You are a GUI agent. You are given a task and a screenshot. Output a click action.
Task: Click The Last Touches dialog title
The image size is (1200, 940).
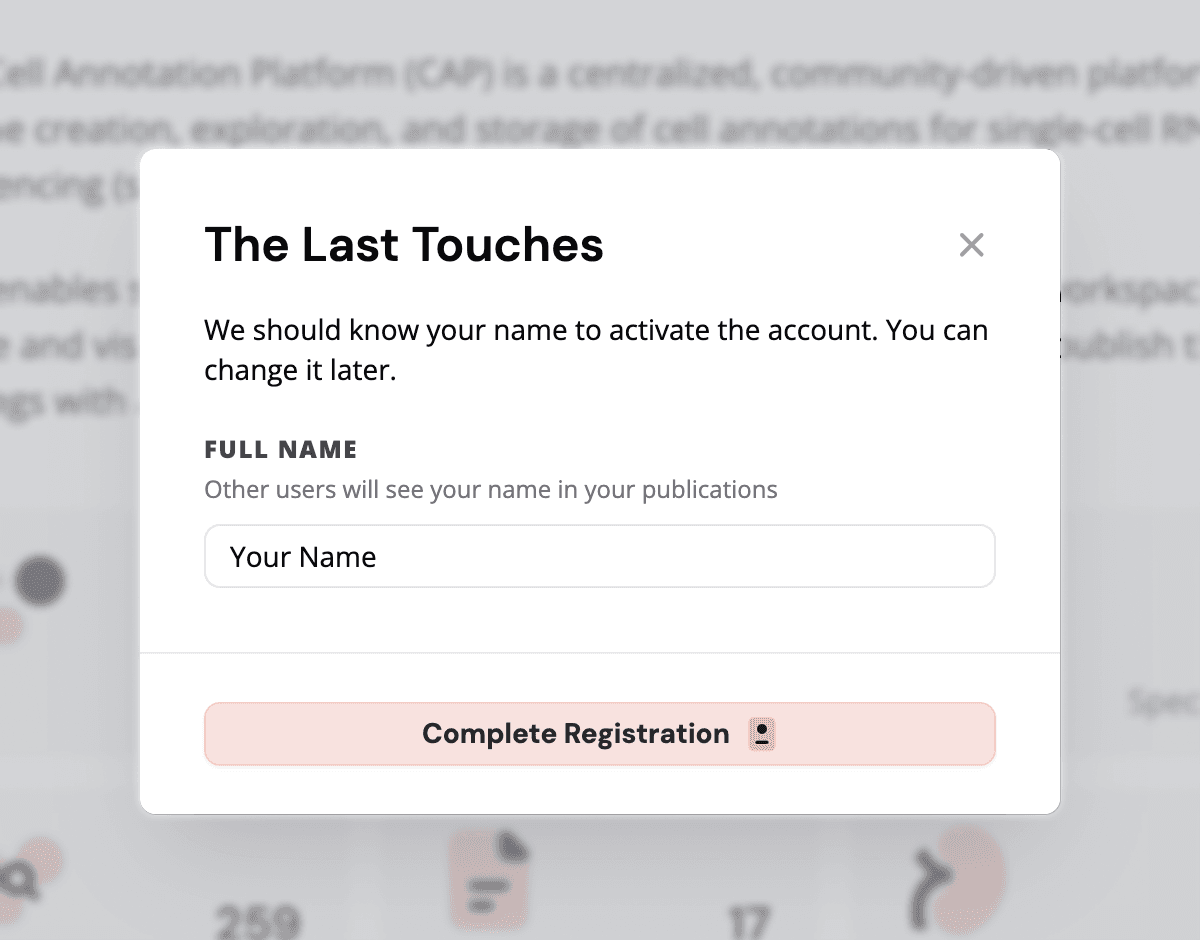[404, 244]
